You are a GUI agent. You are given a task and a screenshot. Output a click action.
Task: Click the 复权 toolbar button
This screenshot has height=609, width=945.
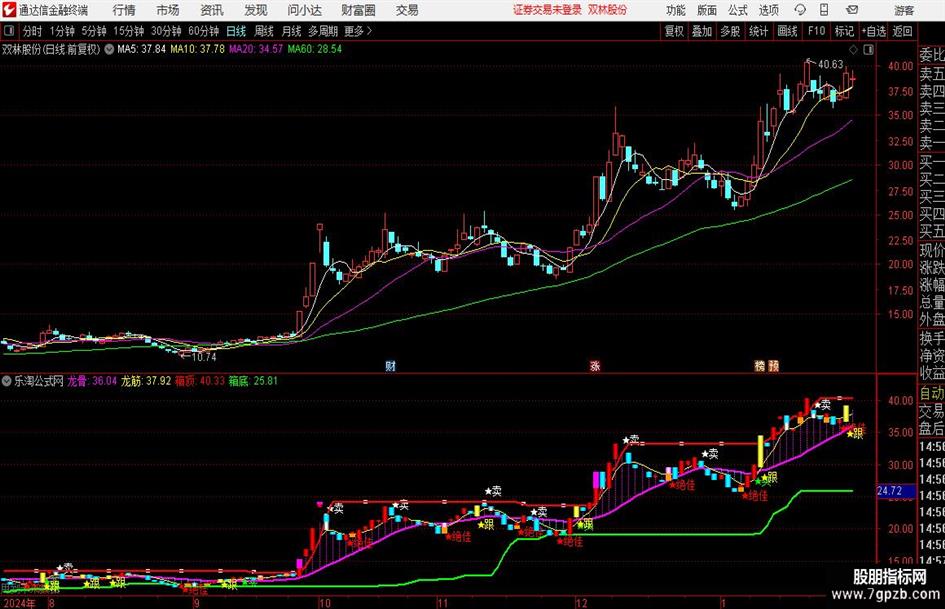pyautogui.click(x=674, y=31)
